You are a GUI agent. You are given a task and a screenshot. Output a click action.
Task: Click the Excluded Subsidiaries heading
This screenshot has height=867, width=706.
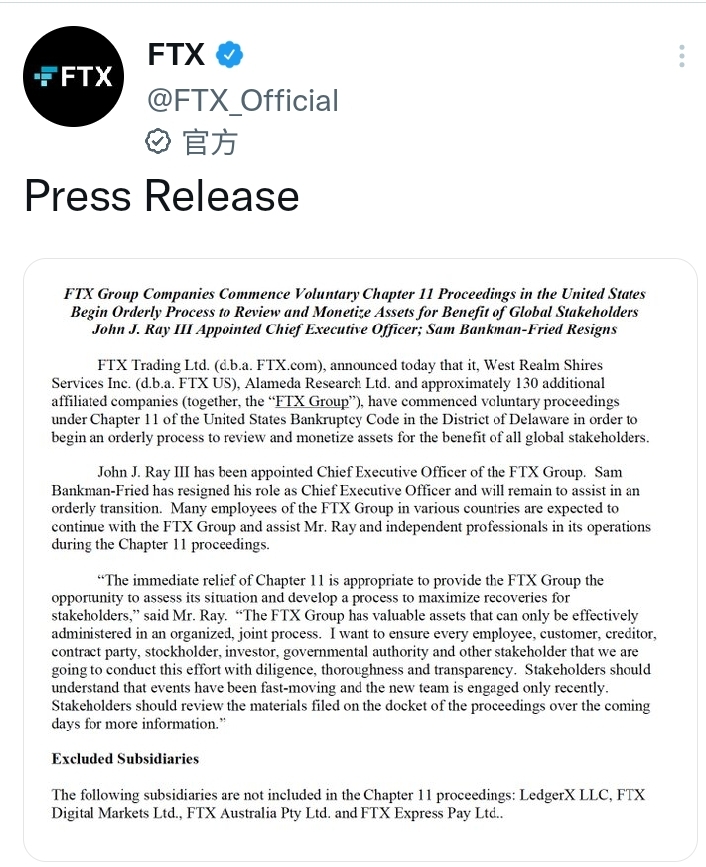(125, 758)
